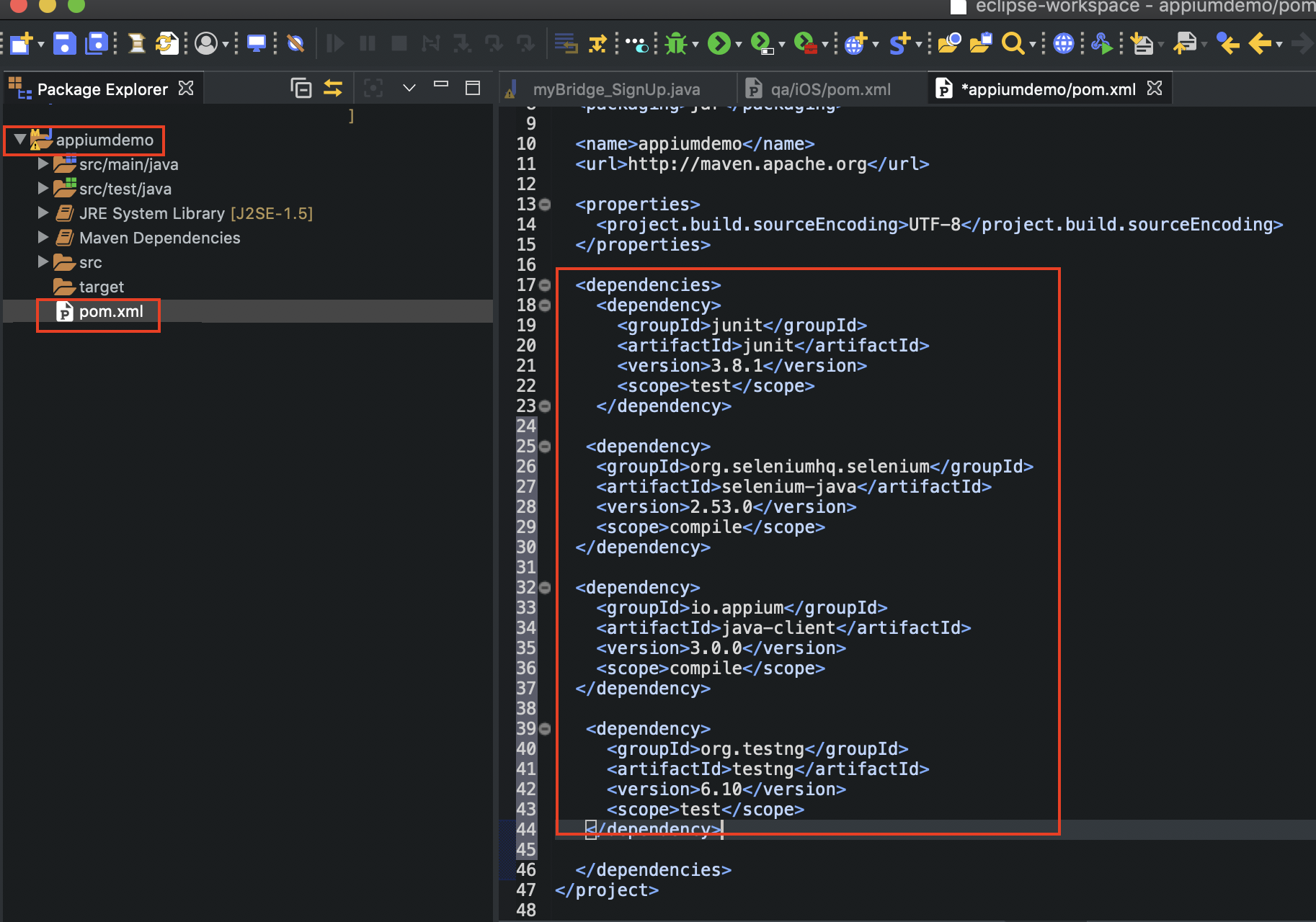Select the Package Explorer tab

102,89
